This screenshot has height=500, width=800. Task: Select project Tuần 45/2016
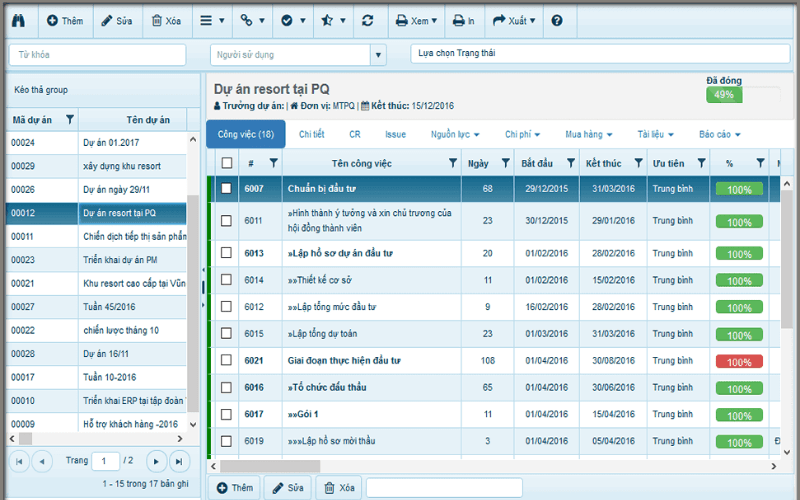click(x=96, y=307)
